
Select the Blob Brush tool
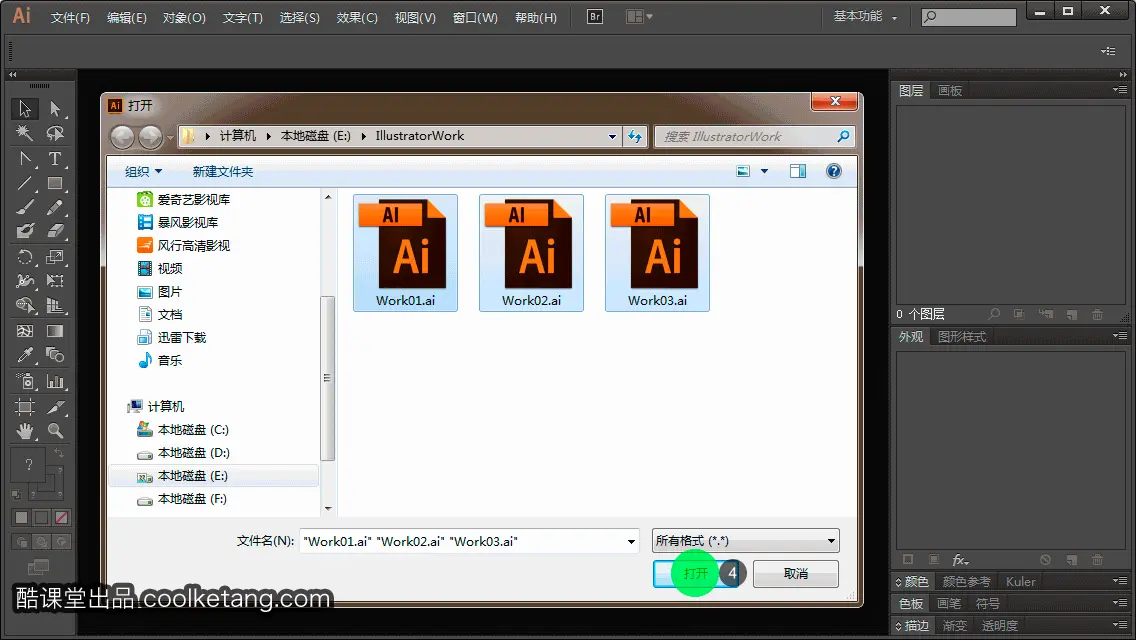click(x=25, y=231)
